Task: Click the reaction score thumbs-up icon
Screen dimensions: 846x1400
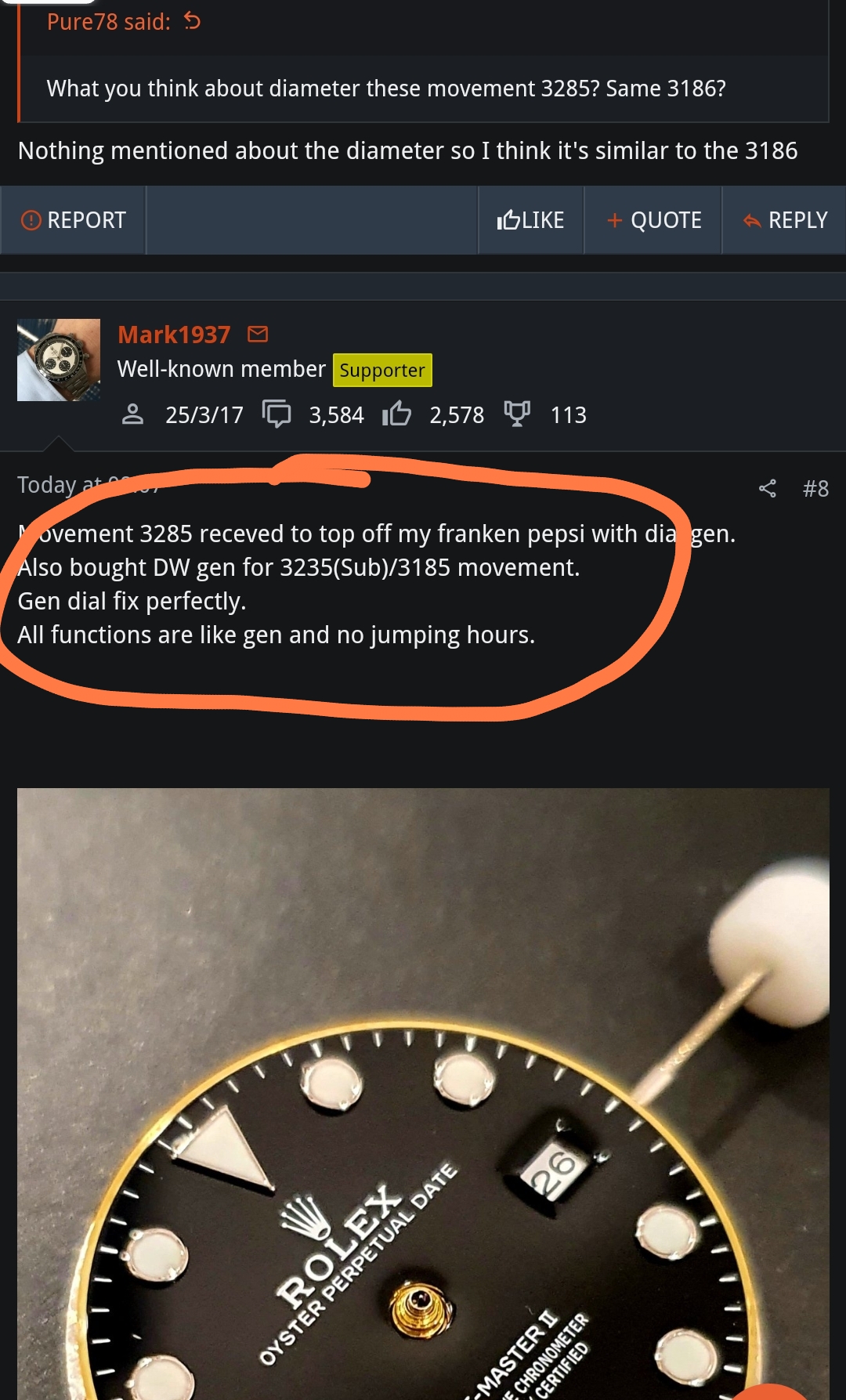Action: point(396,414)
